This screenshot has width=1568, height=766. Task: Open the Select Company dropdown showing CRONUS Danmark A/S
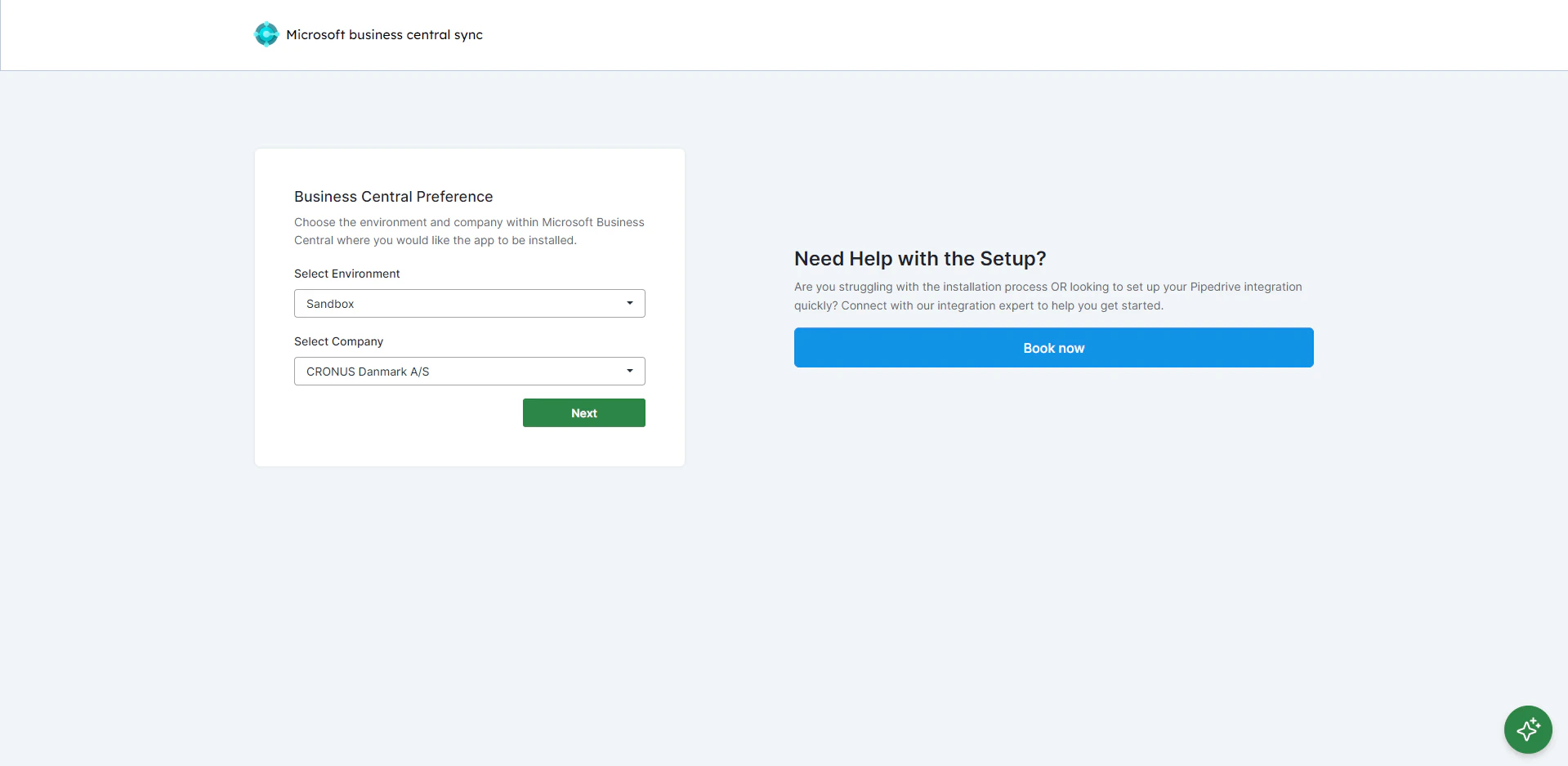[x=470, y=372]
